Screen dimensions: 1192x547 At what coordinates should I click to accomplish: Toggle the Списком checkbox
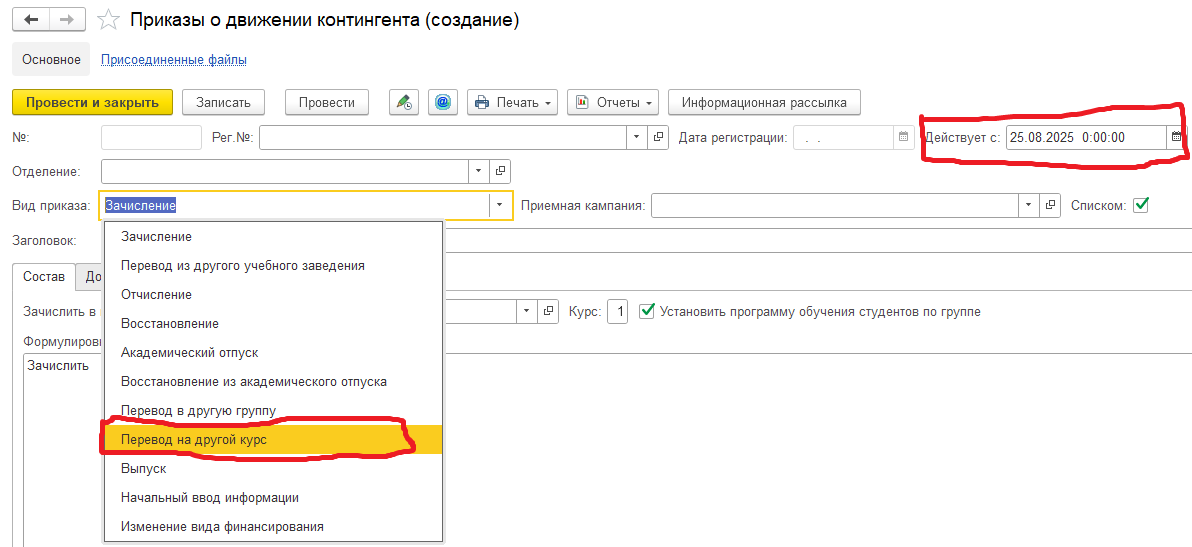[1141, 205]
